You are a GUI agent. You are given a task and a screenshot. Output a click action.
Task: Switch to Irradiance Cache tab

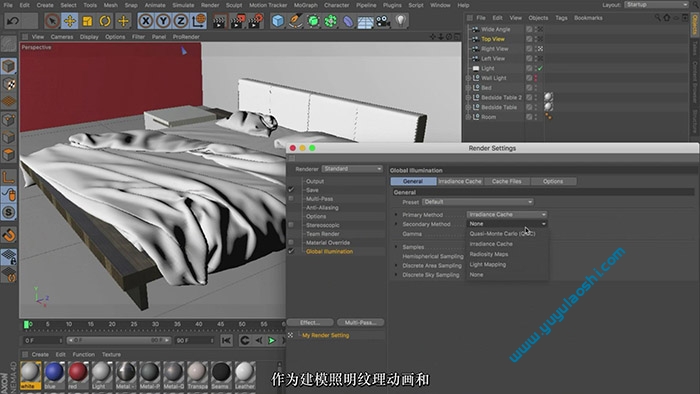460,181
